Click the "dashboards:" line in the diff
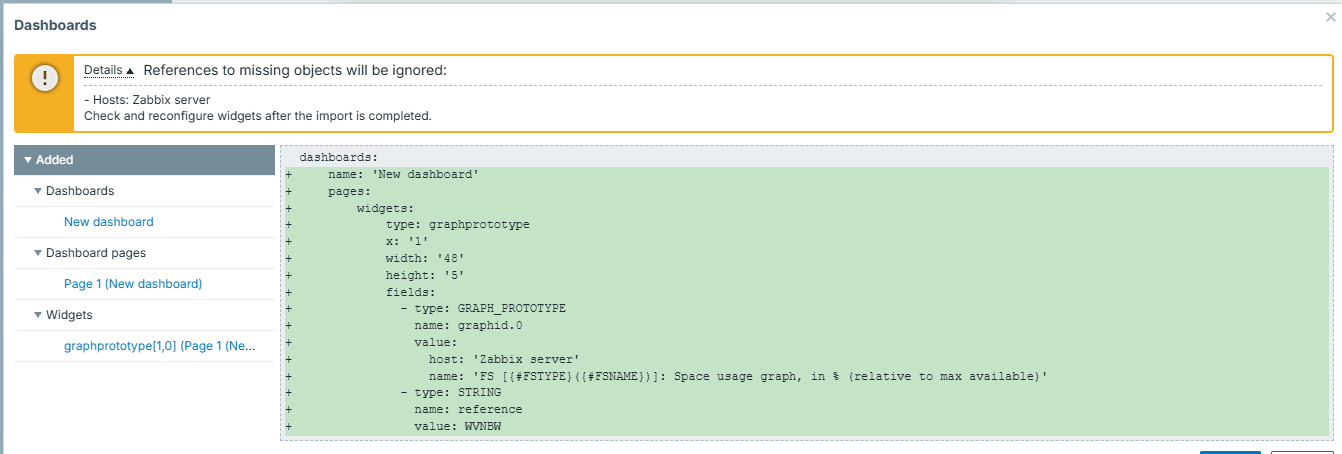 (339, 158)
